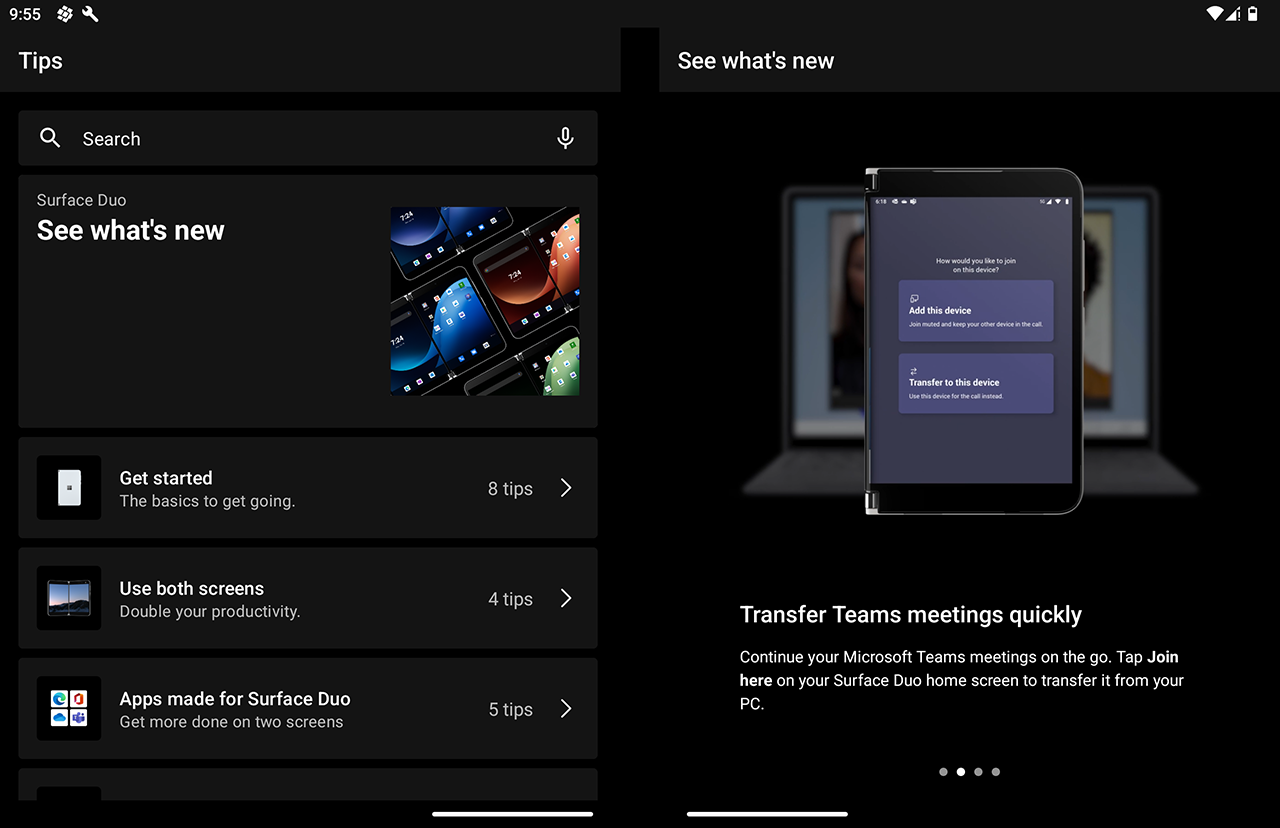Expand Get started chevron arrow
Viewport: 1280px width, 828px height.
566,488
